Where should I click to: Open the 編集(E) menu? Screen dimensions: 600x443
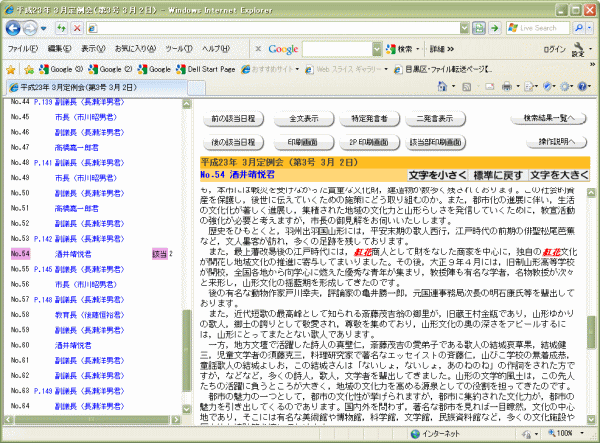coord(59,49)
